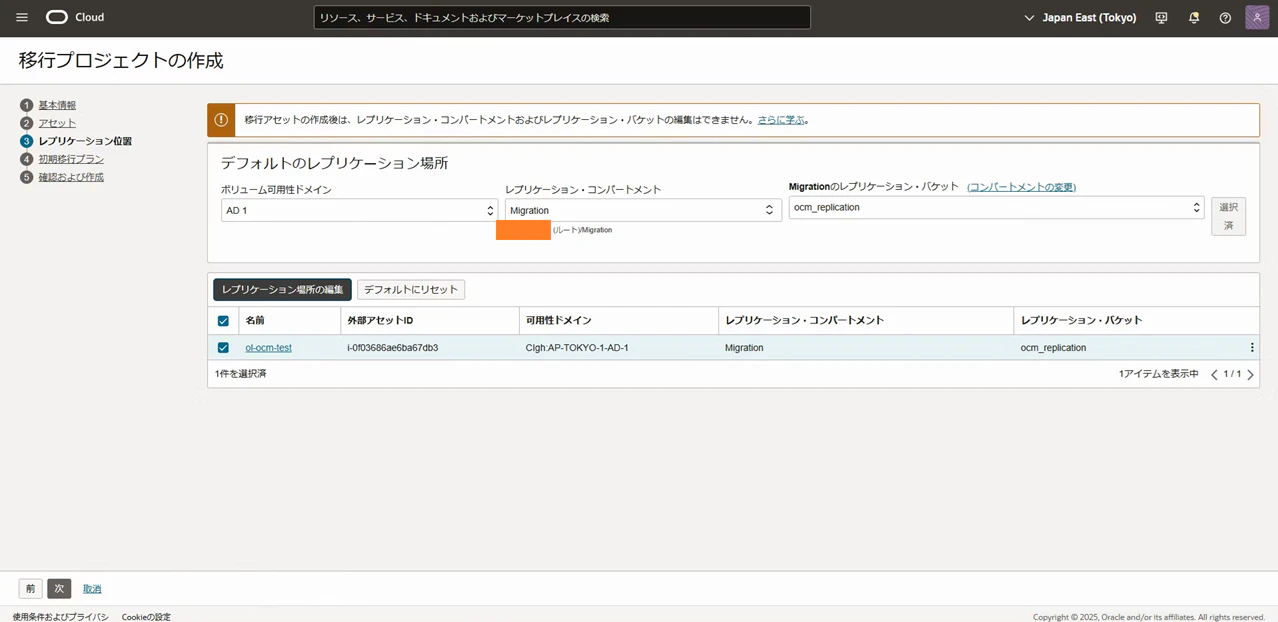Open the さらに学ぶ link
Viewport: 1278px width, 622px height.
pyautogui.click(x=781, y=120)
